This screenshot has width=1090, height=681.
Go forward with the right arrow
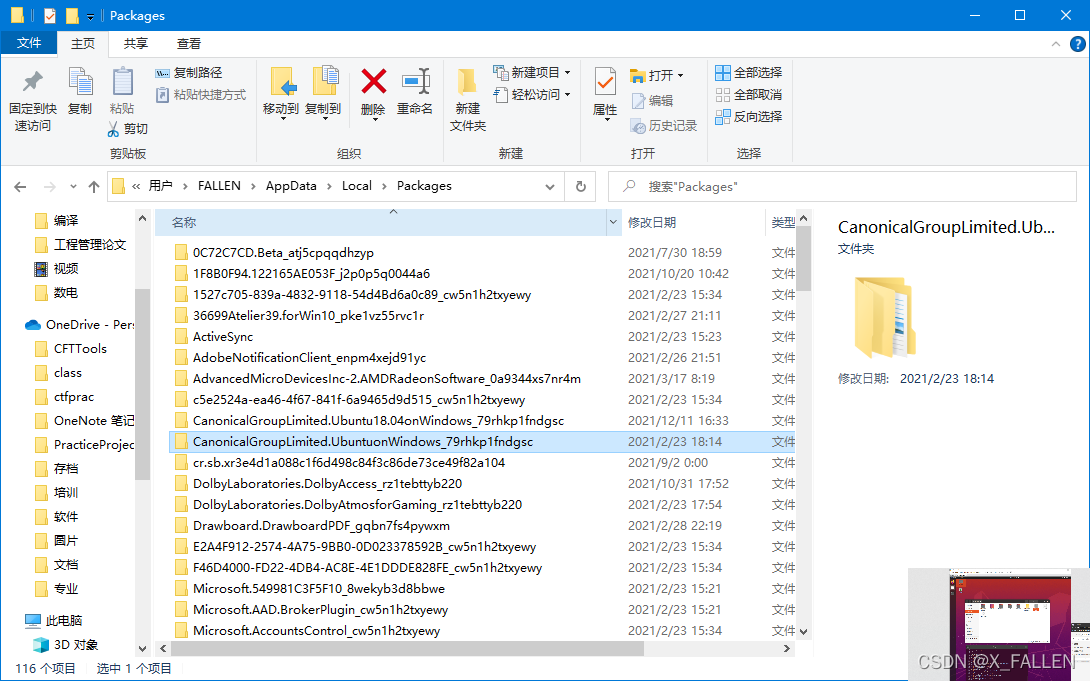point(49,186)
